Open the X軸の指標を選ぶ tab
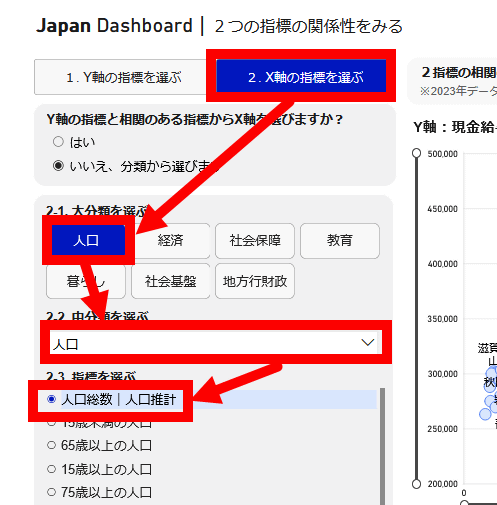 301,76
